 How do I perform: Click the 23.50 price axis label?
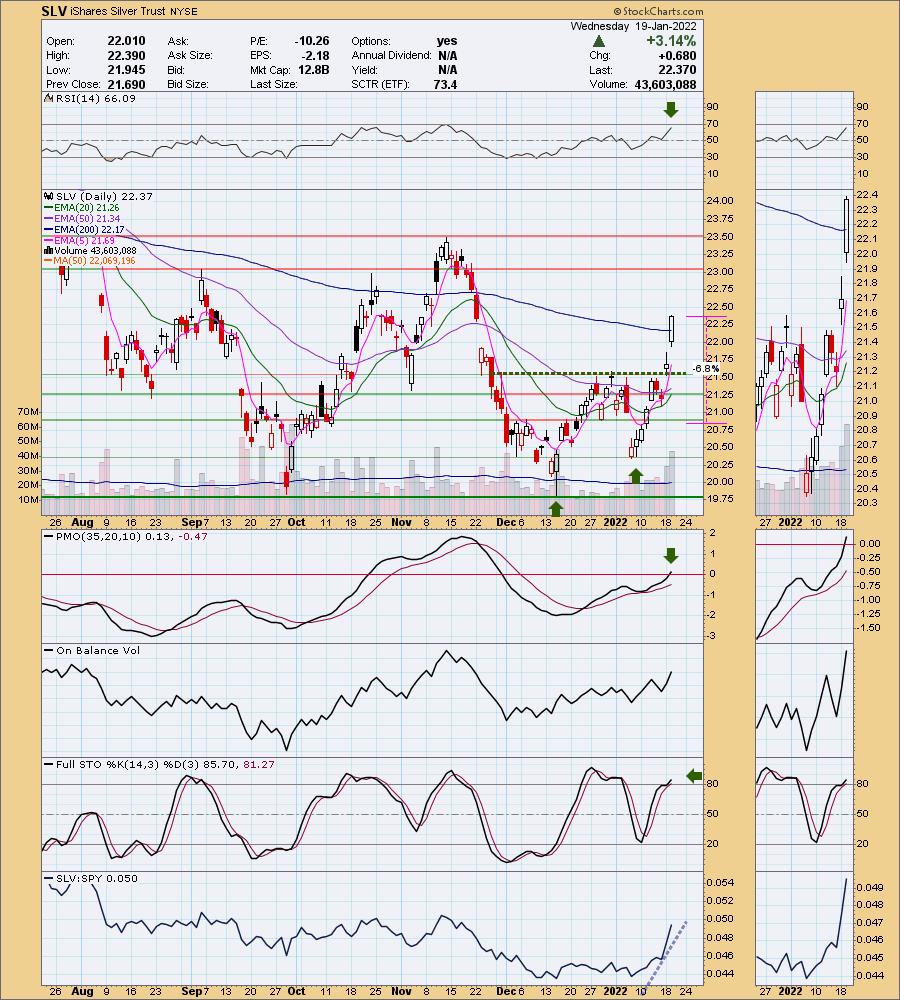pyautogui.click(x=719, y=237)
